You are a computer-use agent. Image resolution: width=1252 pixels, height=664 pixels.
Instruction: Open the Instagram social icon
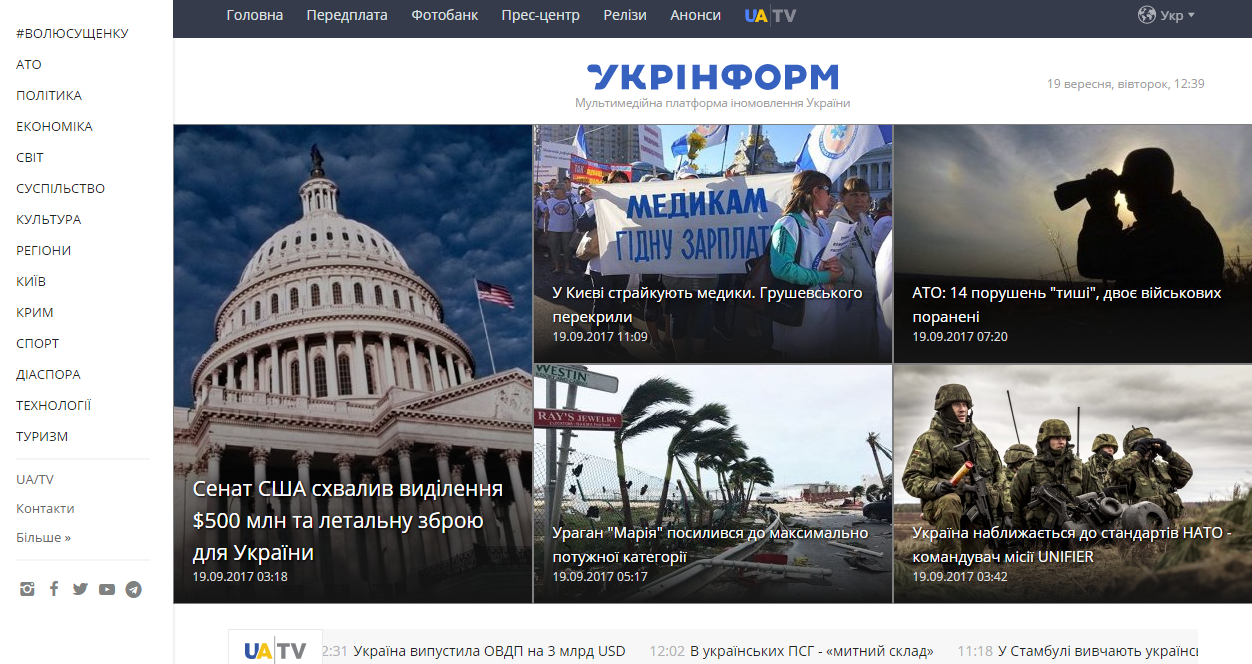point(27,589)
